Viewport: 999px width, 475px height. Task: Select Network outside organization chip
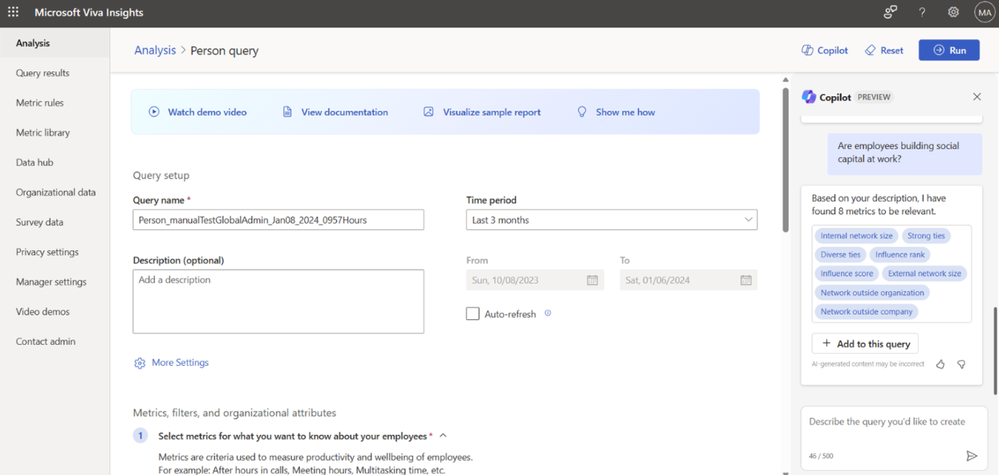(x=872, y=293)
